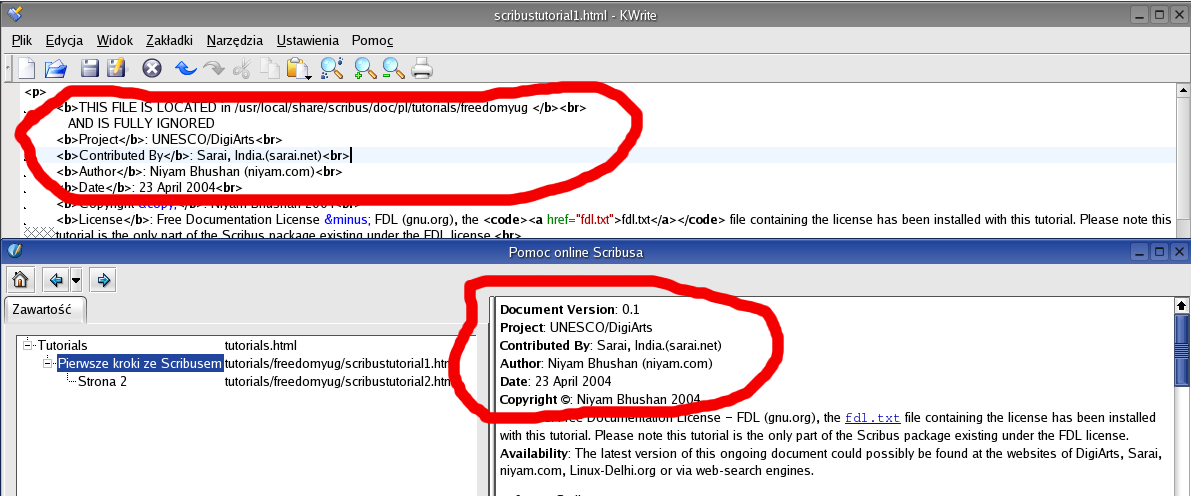Viewport: 1191px width, 496px height.
Task: Zoom in using the plus magnifier
Action: 365,68
